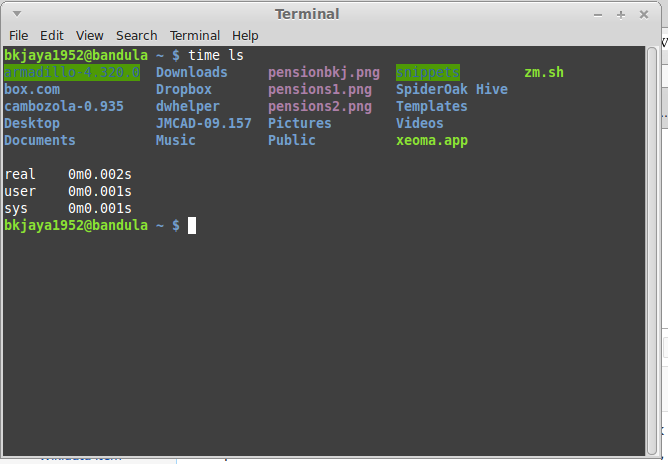This screenshot has height=464, width=668.
Task: Open the Terminal menu
Action: 195,36
